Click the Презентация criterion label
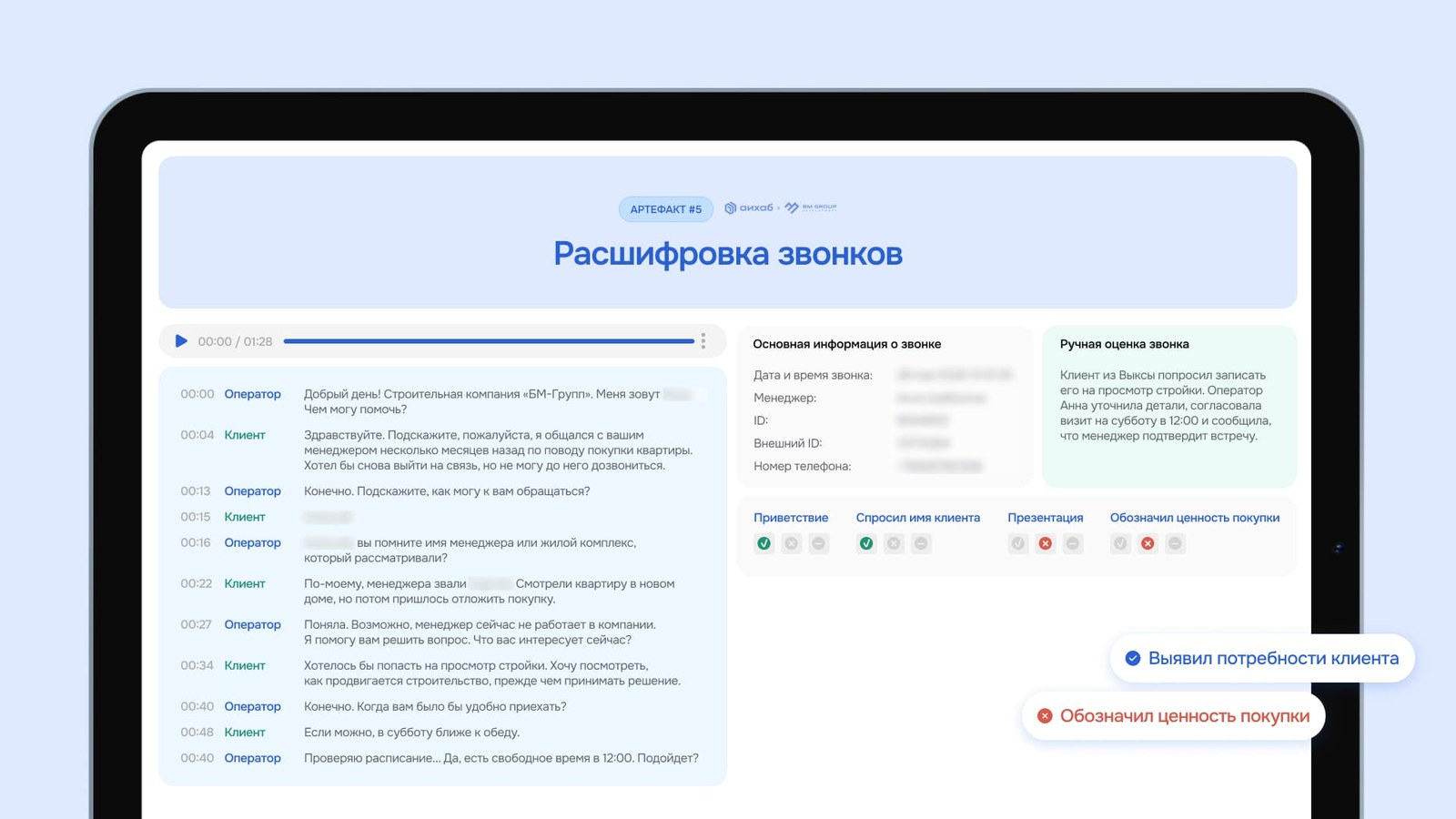 [1045, 518]
